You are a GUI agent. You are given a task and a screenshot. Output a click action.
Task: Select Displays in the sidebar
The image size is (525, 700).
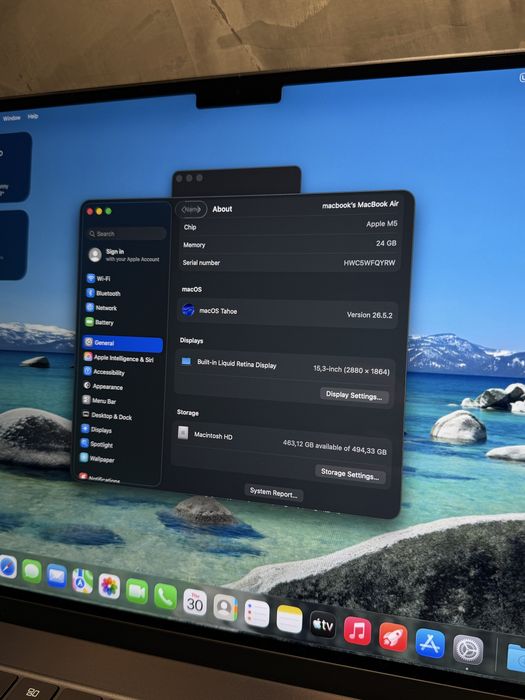coord(96,430)
